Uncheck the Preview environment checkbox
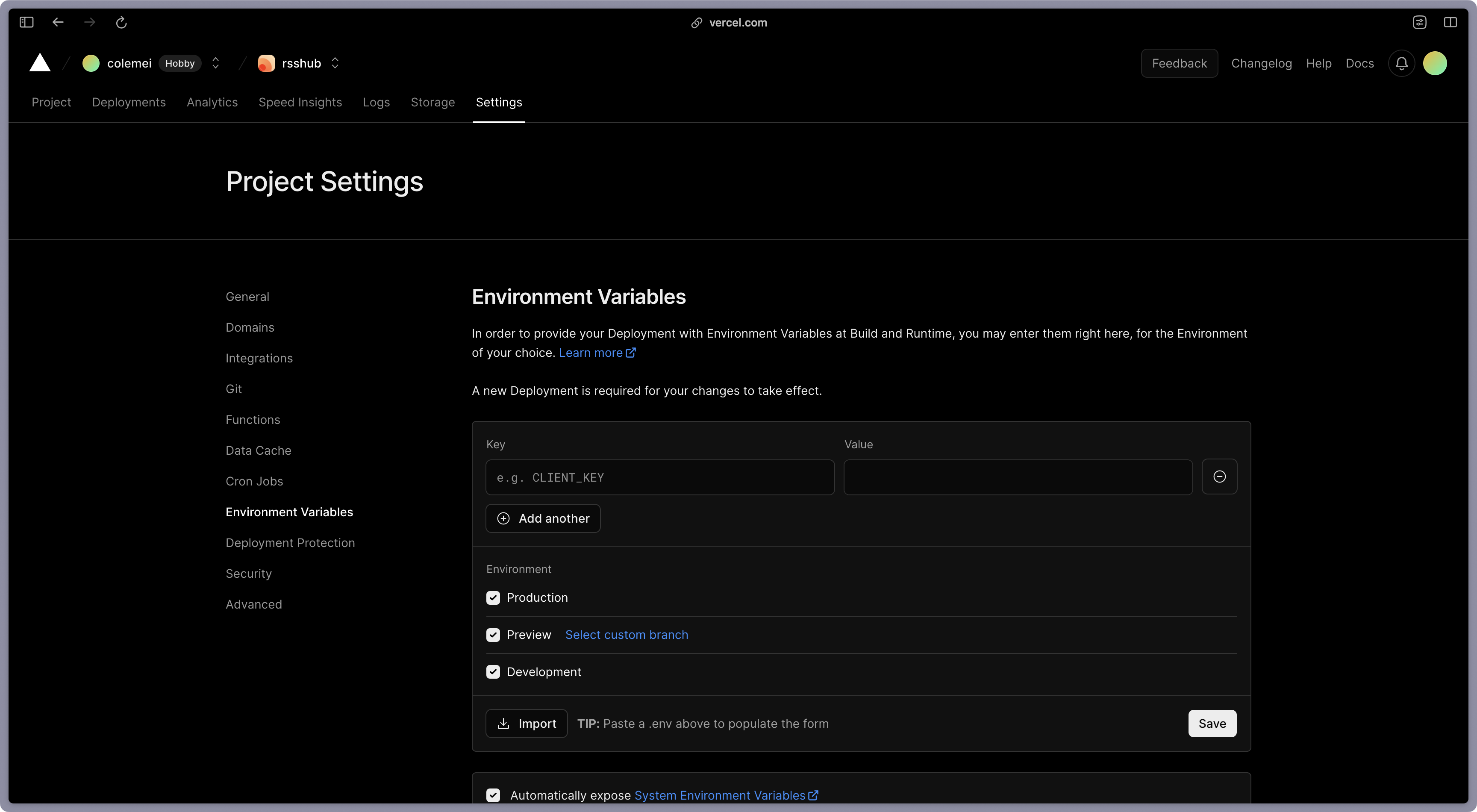Image resolution: width=1477 pixels, height=812 pixels. pos(493,635)
